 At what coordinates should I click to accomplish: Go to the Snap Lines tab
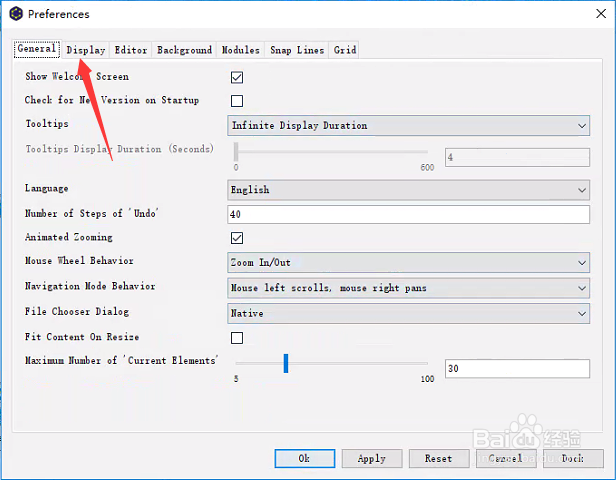pos(297,50)
